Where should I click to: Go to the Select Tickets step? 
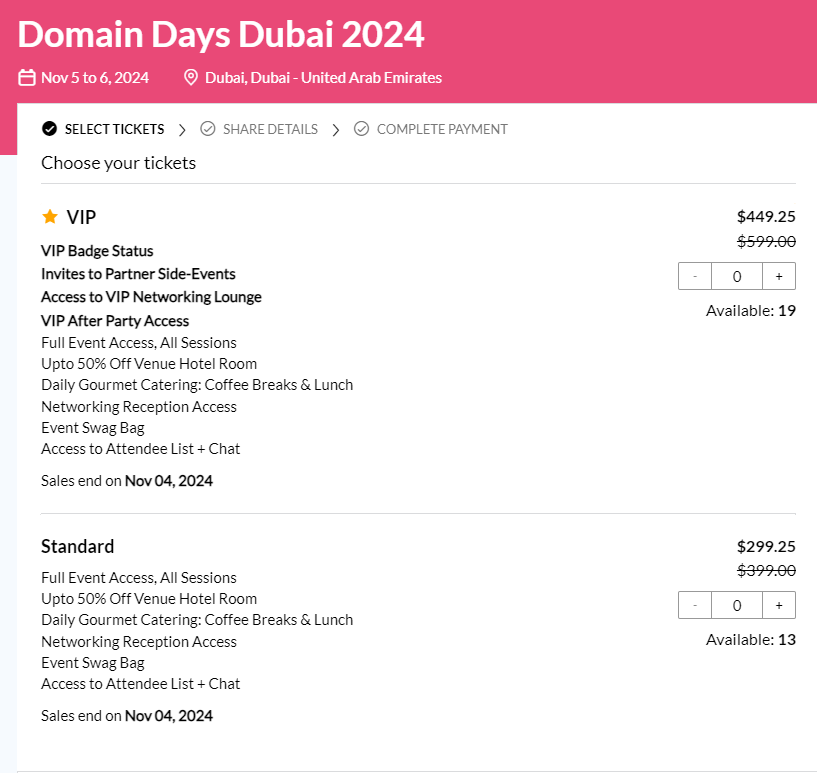114,129
